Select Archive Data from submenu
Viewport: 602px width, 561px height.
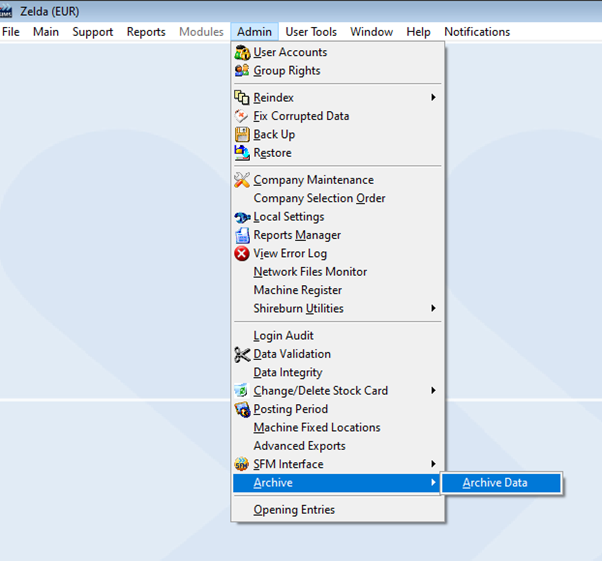pos(501,483)
